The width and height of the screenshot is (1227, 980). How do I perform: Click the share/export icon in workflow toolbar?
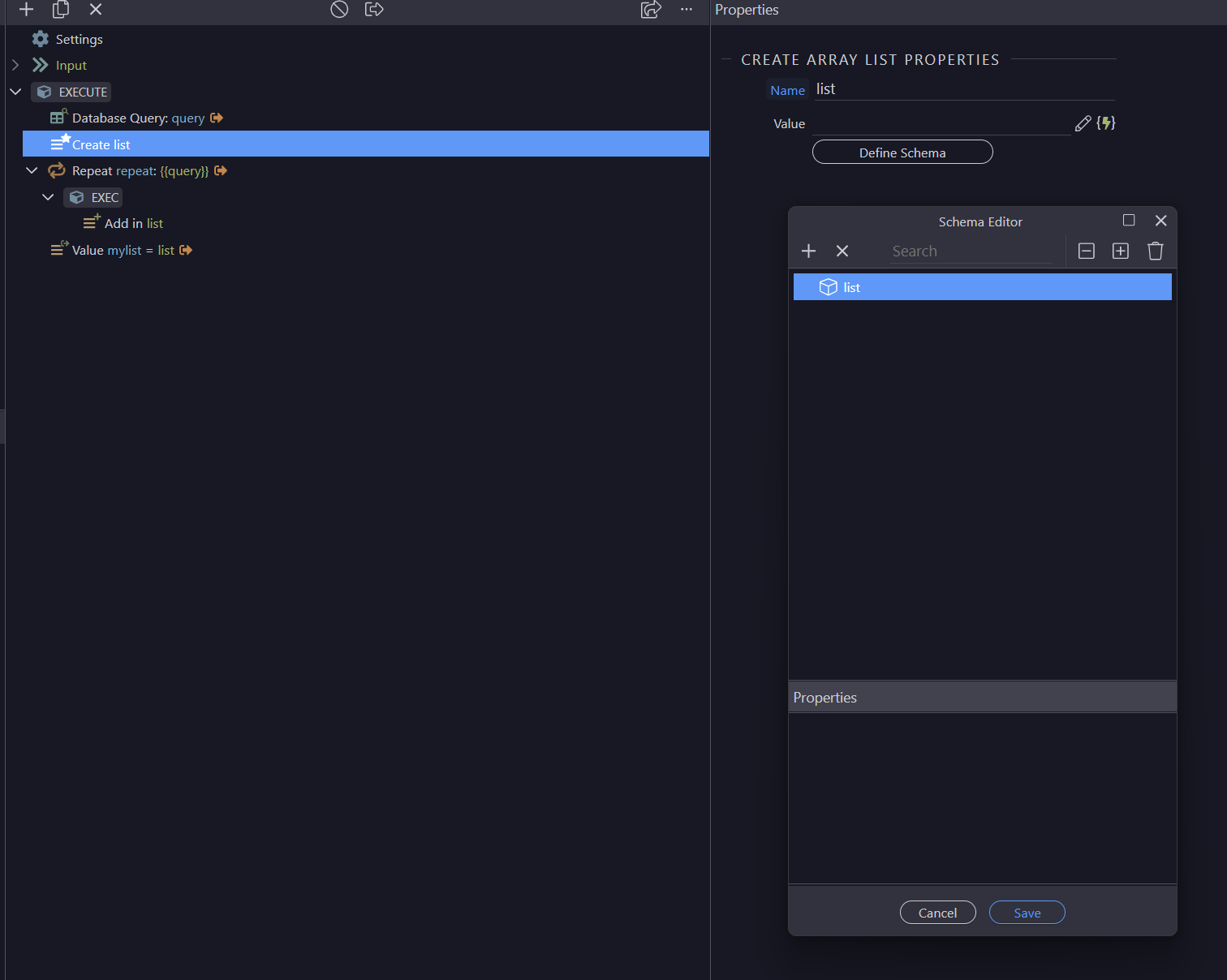click(x=651, y=9)
